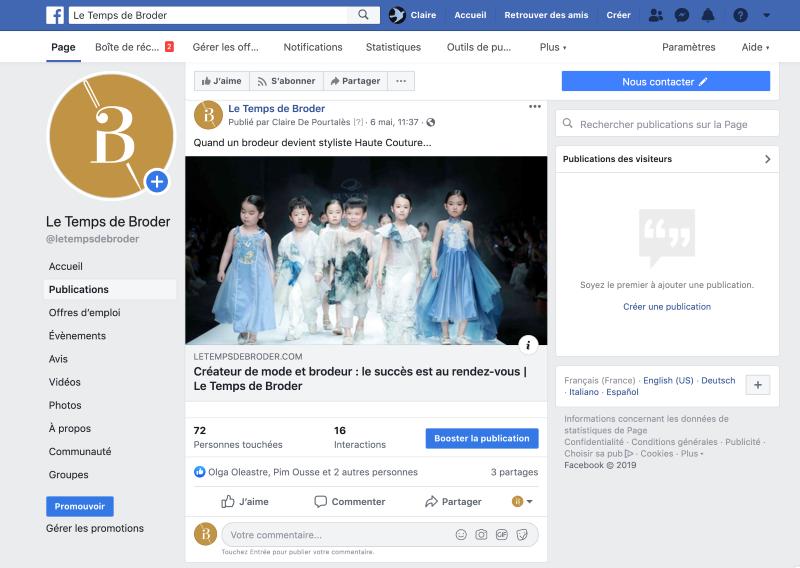Open Évènements in sidebar
Screen dimensions: 800x568
pos(78,336)
